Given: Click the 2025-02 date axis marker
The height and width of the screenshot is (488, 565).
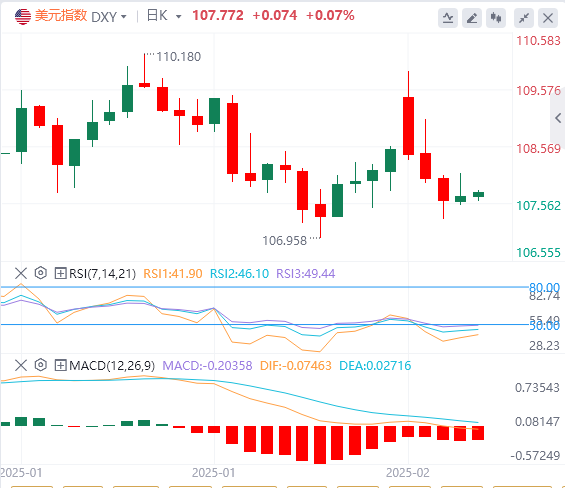Looking at the screenshot, I should click(408, 473).
